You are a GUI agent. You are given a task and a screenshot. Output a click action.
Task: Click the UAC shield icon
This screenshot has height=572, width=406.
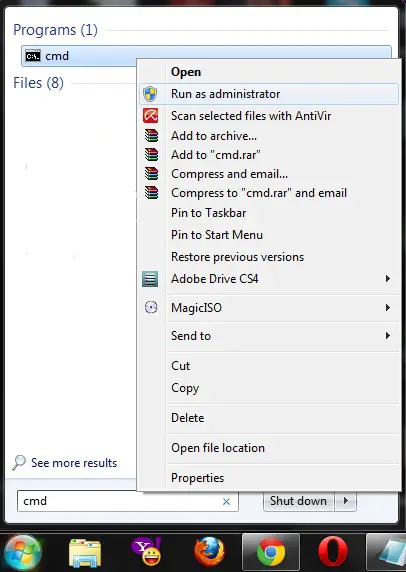(x=150, y=94)
